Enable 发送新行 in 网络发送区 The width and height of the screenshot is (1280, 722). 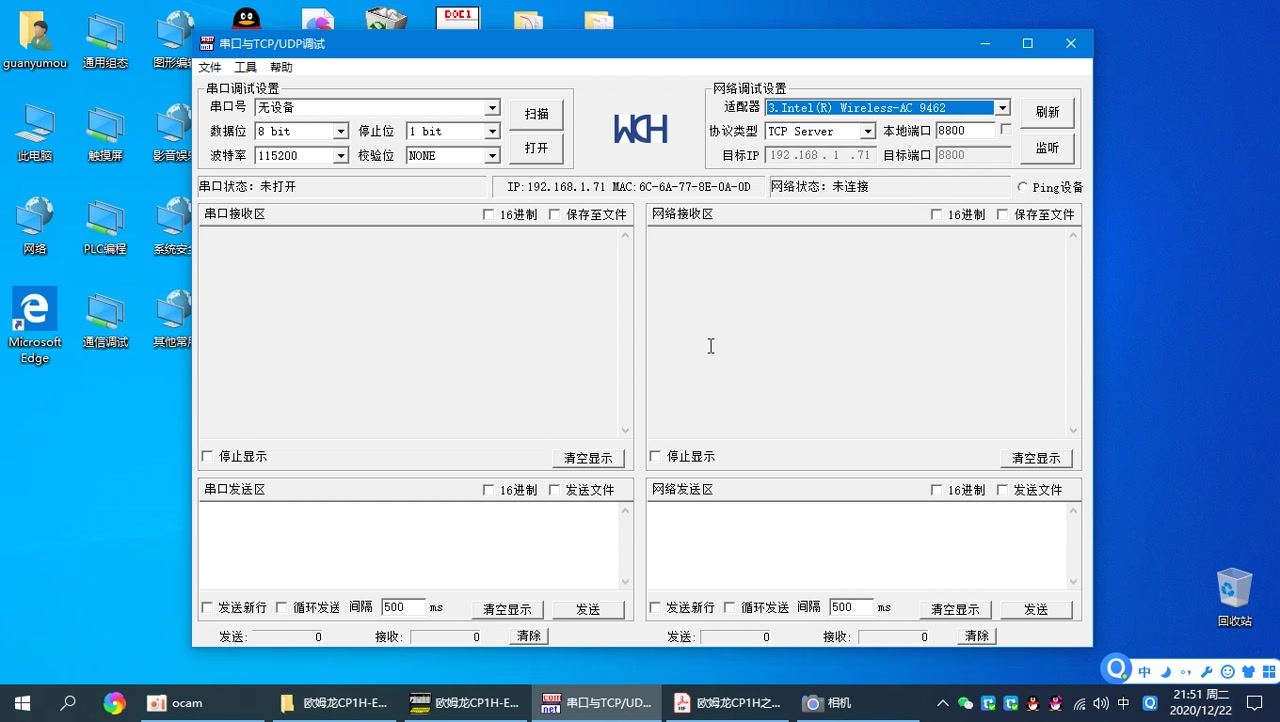(x=655, y=607)
